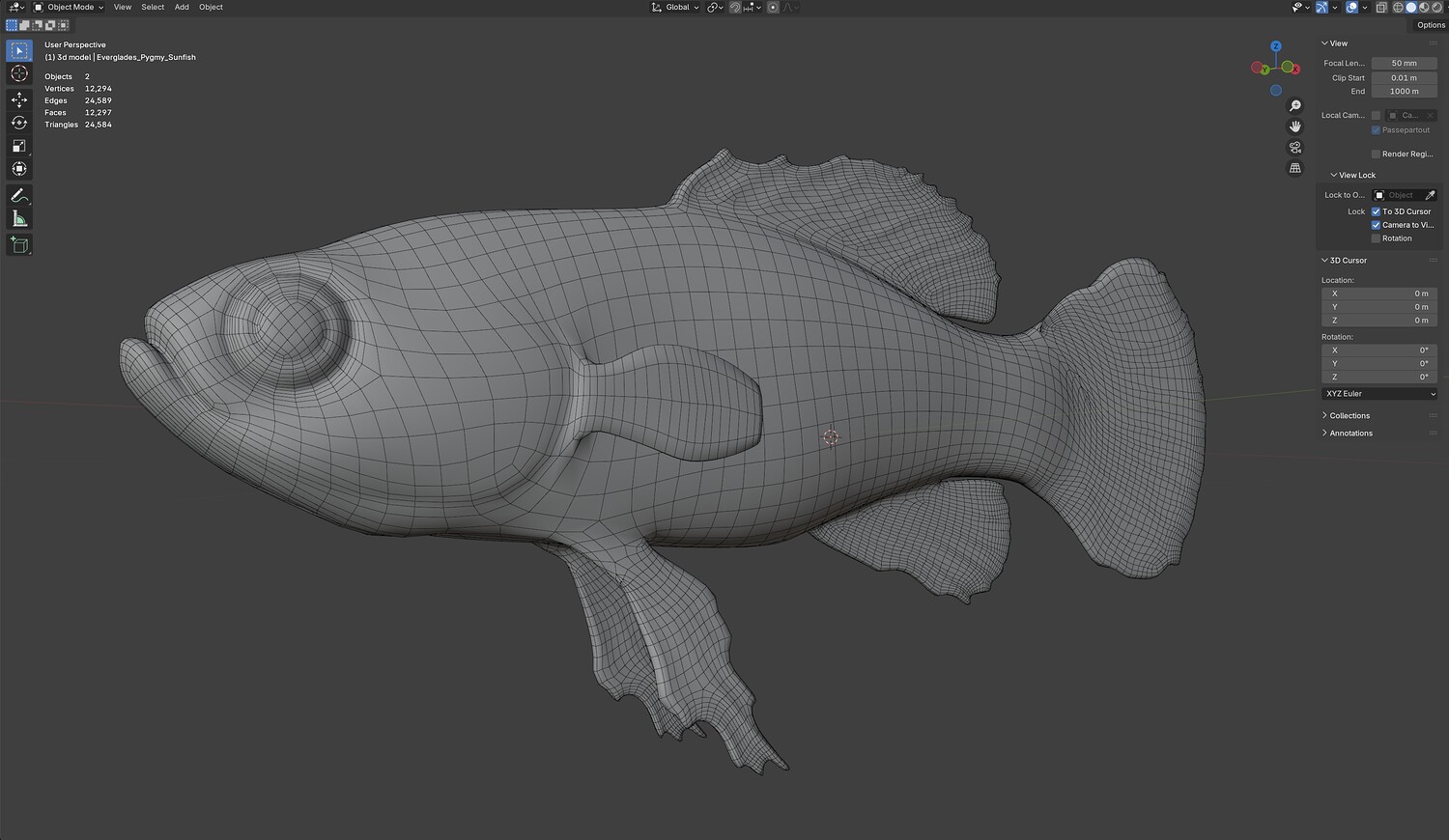1449x840 pixels.
Task: Choose the Move tool
Action: [x=19, y=99]
